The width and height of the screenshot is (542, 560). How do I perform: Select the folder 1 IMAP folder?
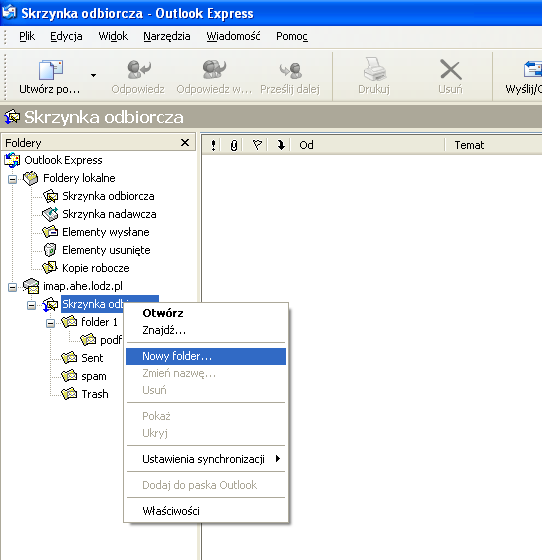pyautogui.click(x=99, y=322)
